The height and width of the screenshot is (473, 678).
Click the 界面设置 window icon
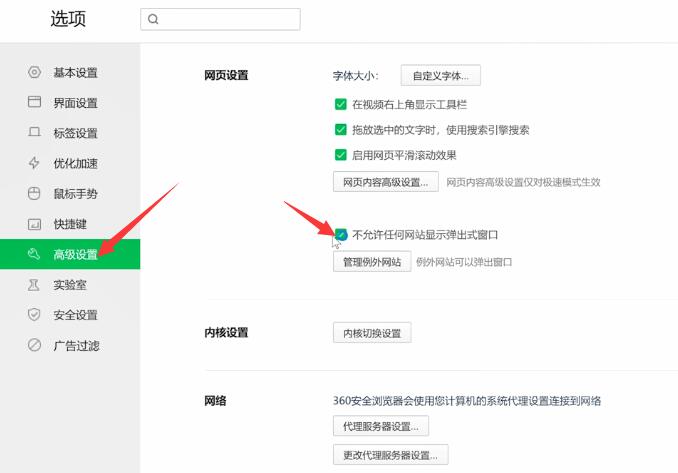pos(34,102)
